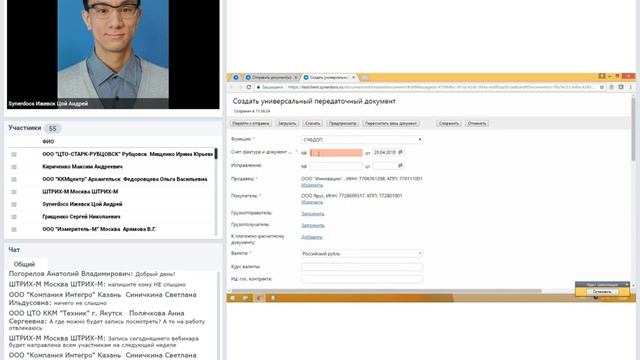Screen dimensions: 640x360
Task: Click the ФИО column header
Action: tap(48, 142)
